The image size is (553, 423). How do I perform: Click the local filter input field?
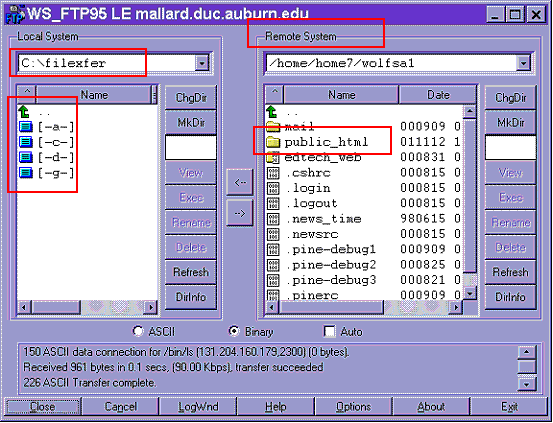(x=191, y=147)
